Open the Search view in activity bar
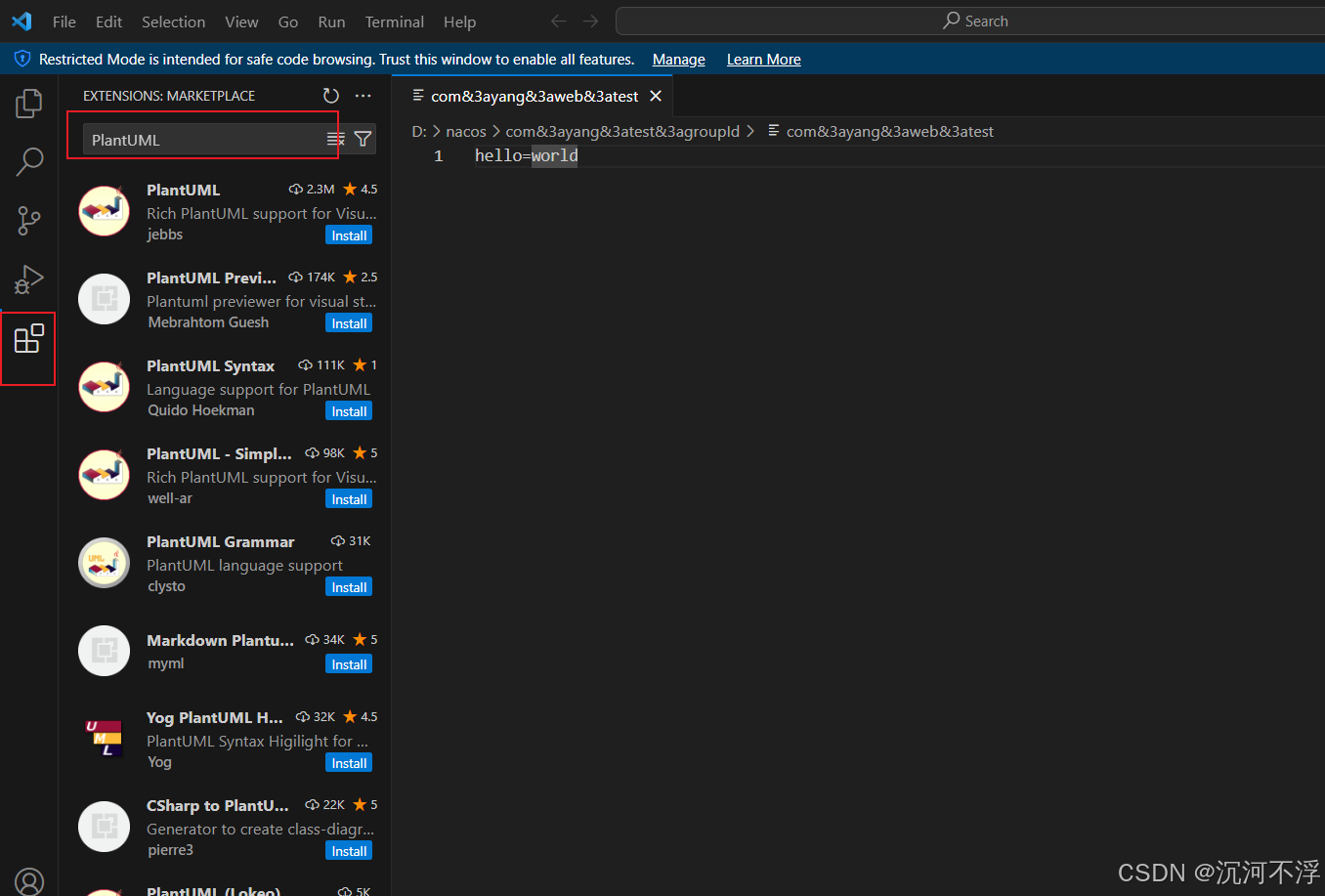 point(29,161)
